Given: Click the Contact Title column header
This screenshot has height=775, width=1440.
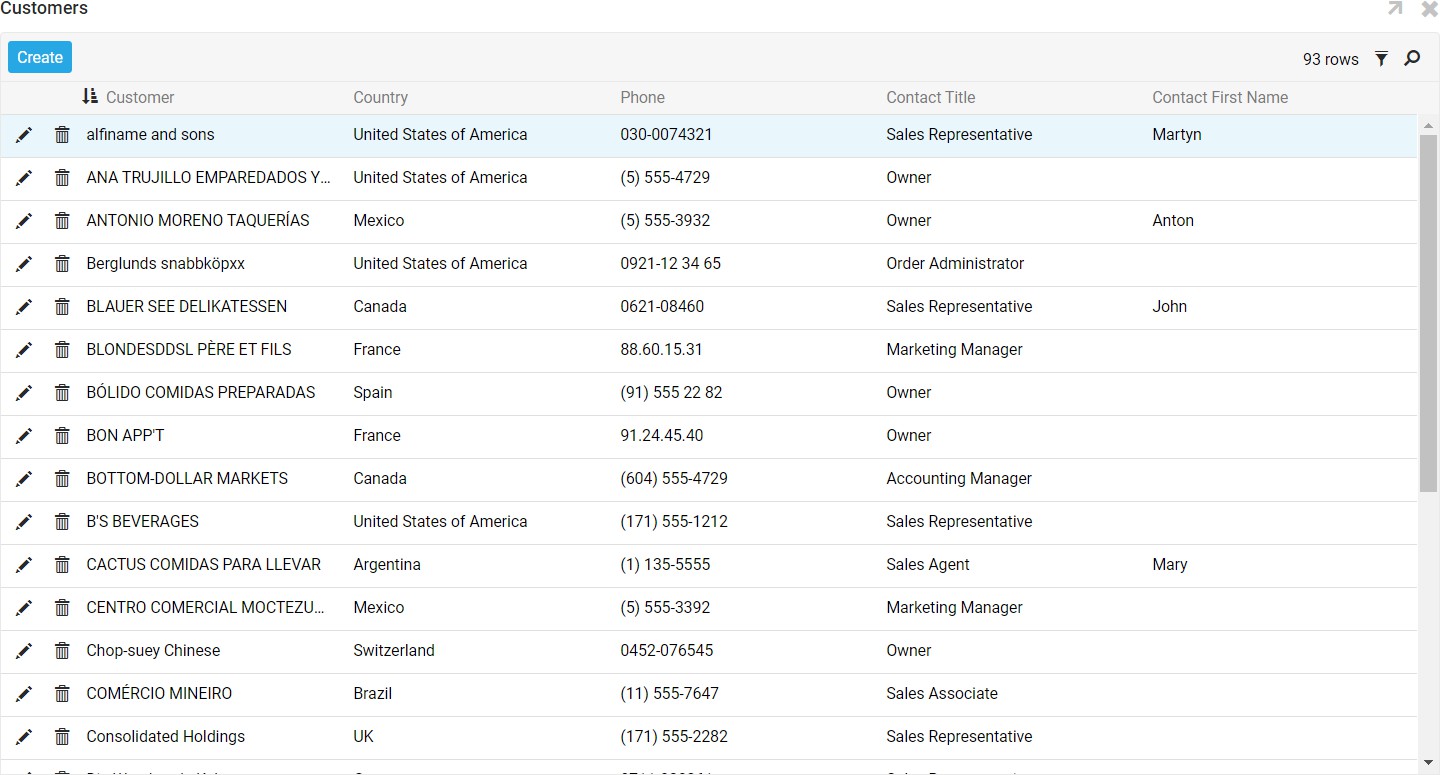Looking at the screenshot, I should [x=930, y=97].
